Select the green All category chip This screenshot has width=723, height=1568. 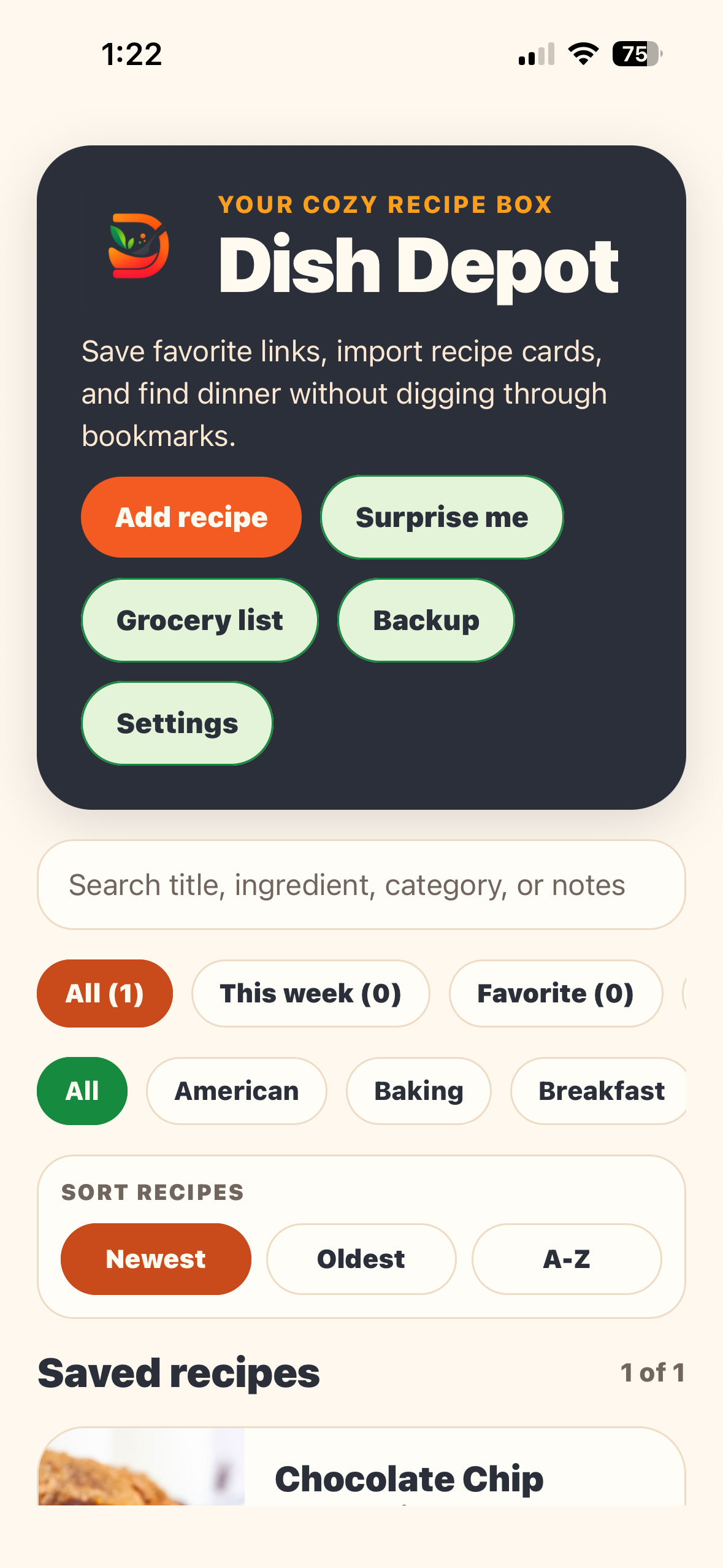(82, 1091)
